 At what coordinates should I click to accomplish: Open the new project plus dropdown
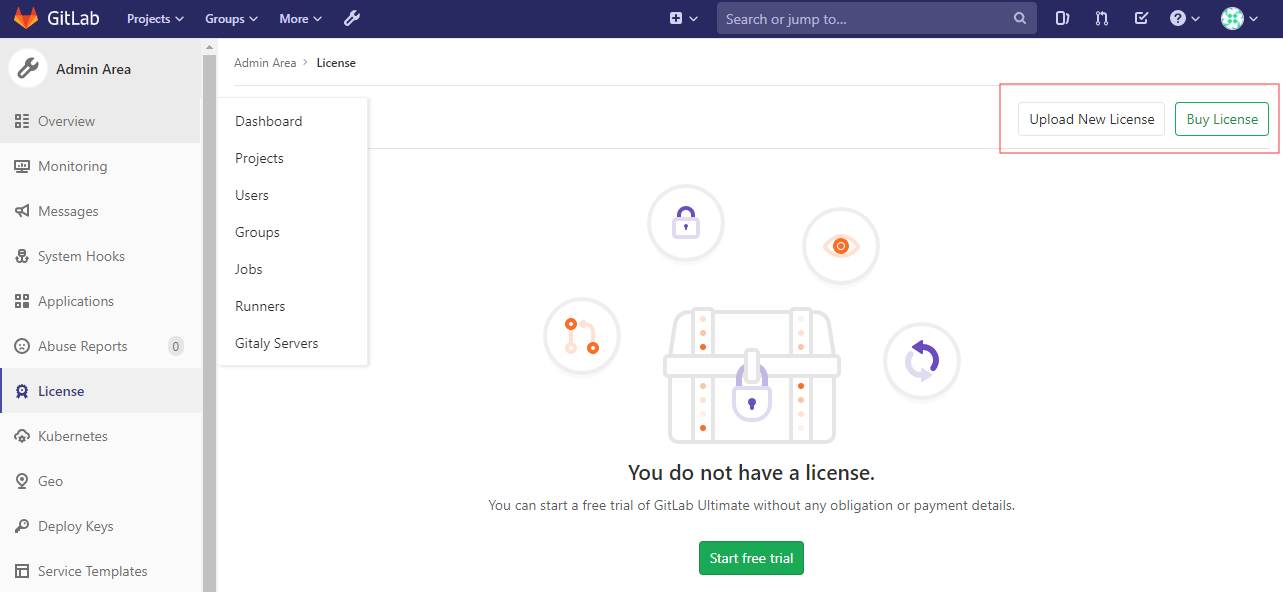(683, 18)
